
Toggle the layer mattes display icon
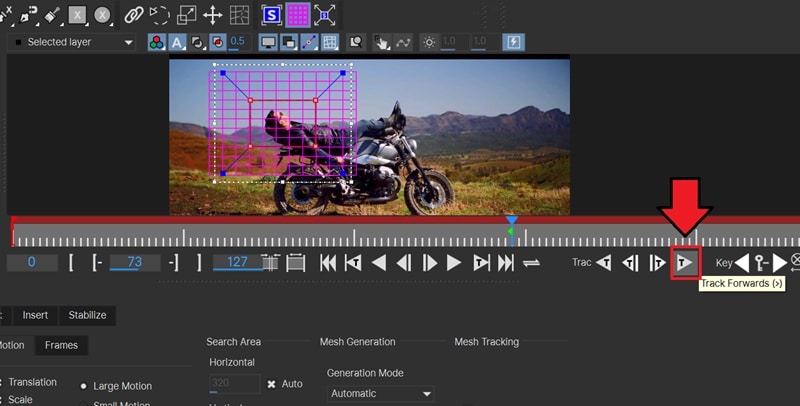pos(197,42)
